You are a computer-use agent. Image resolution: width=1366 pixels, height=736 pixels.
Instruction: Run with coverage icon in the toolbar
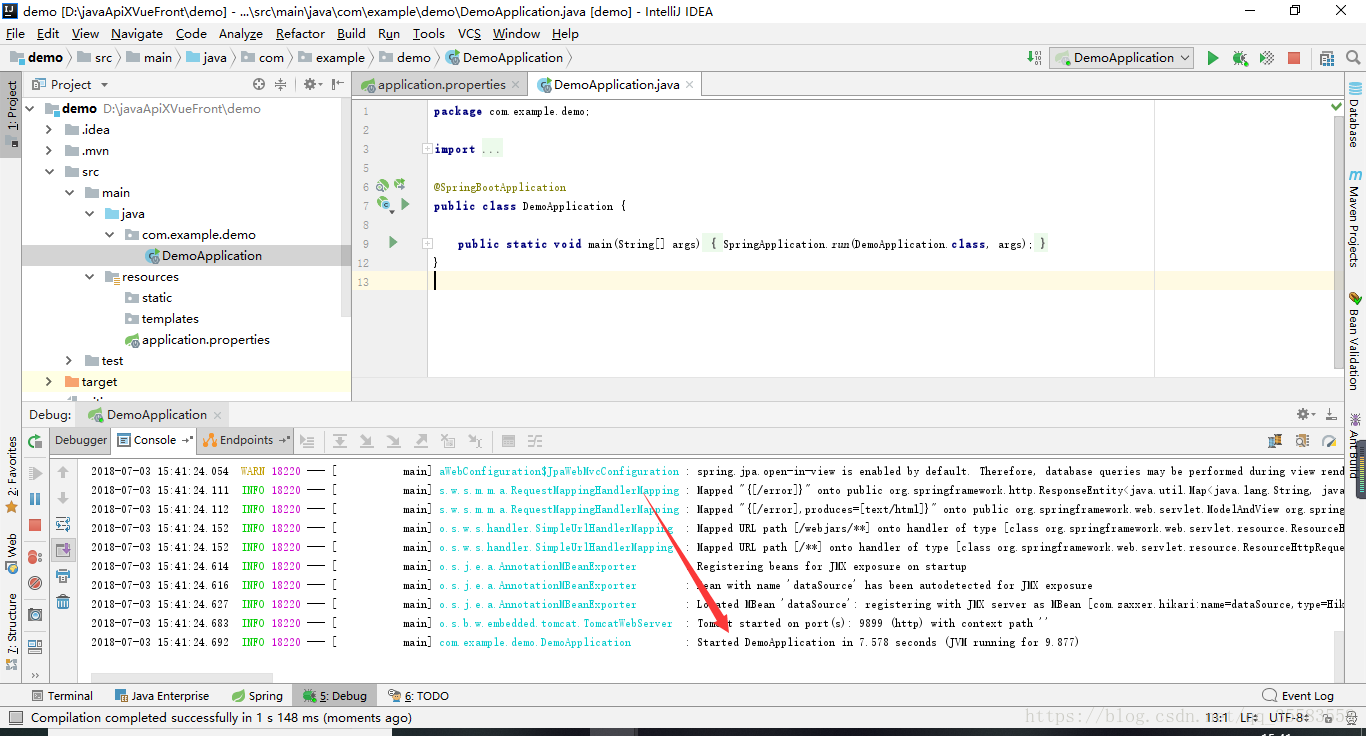[1267, 58]
